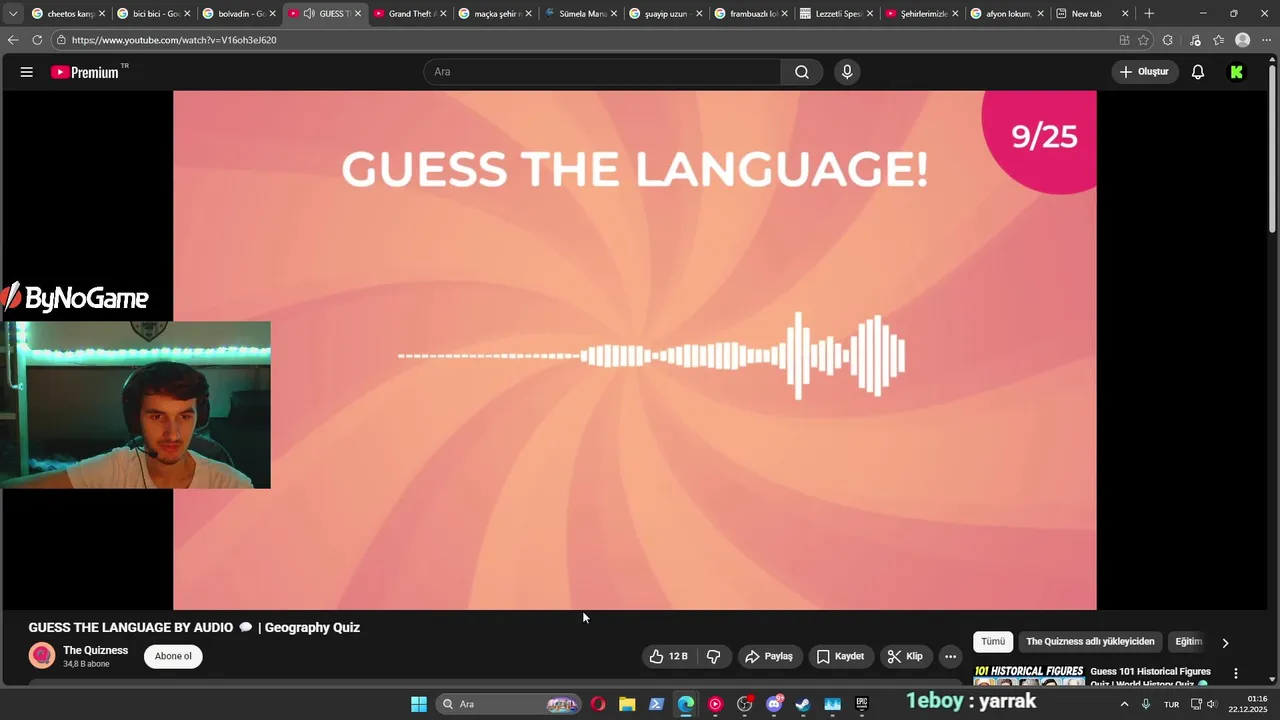Switch to the bici bici tab

point(152,14)
